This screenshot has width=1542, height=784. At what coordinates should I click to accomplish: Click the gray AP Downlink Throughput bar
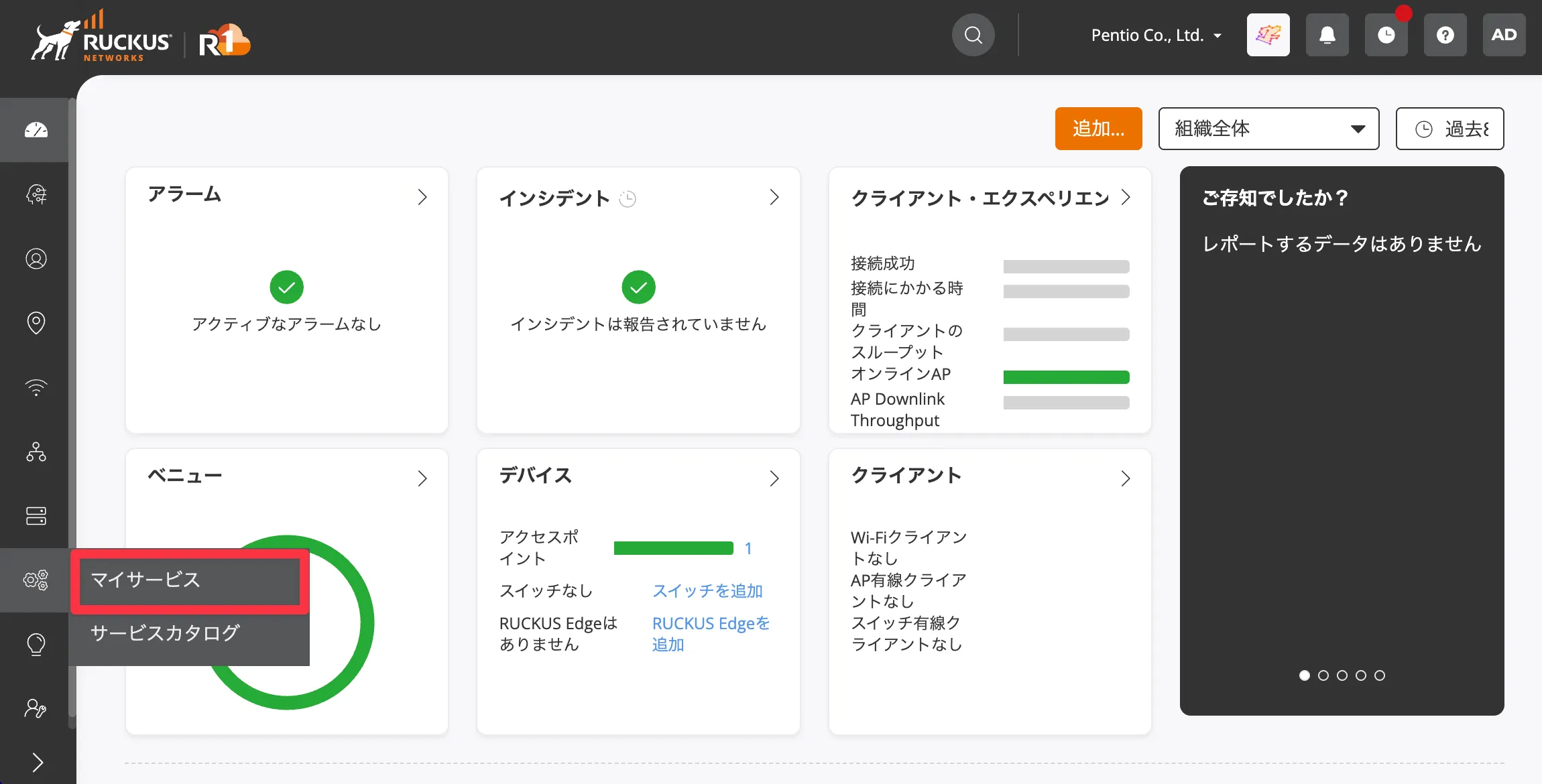tap(1066, 403)
